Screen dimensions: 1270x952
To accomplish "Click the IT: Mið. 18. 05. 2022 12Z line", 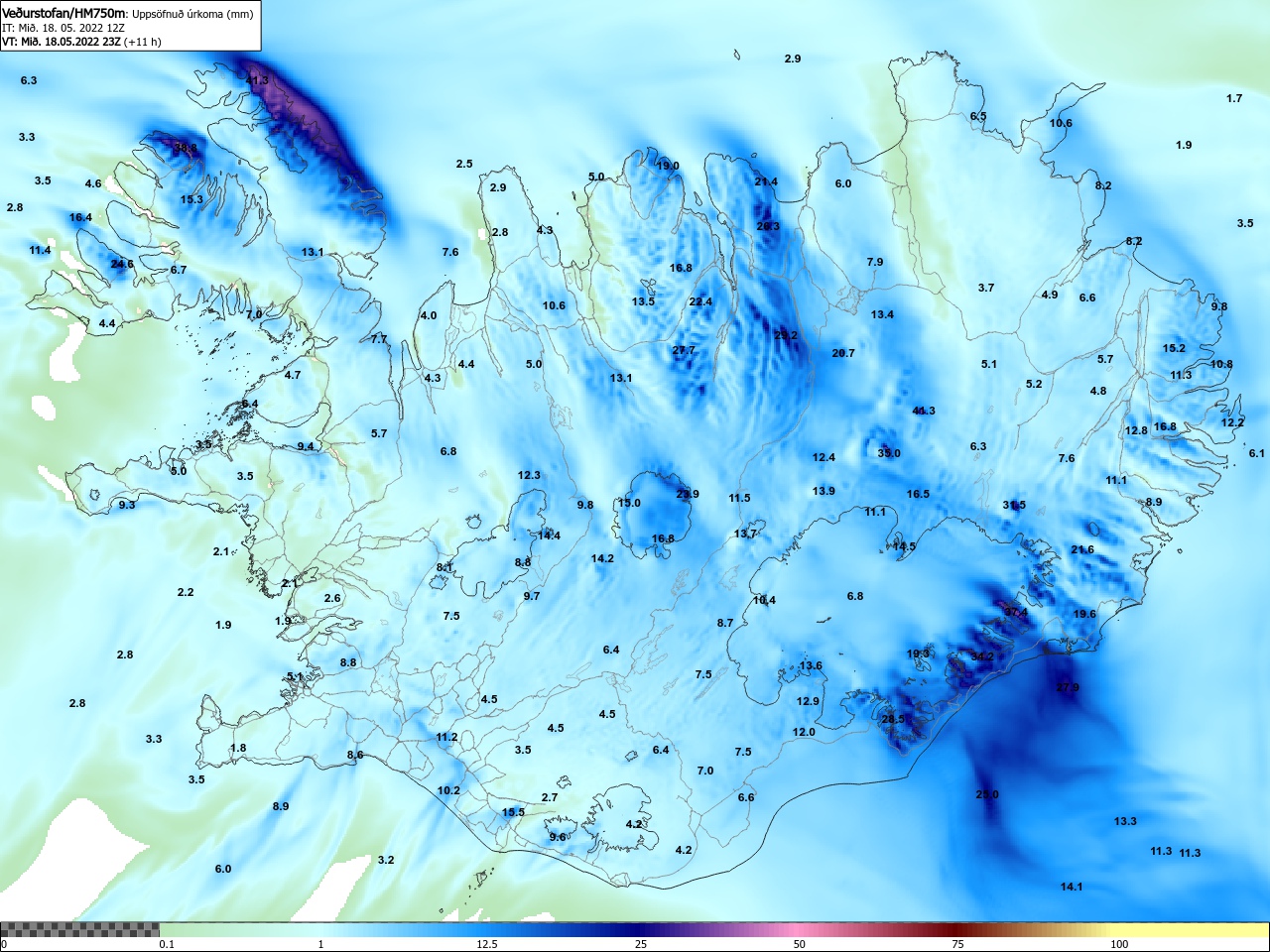I will pos(63,28).
